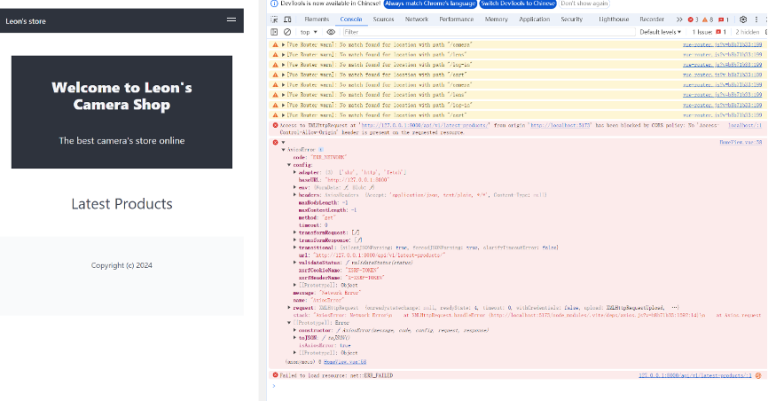Open the 'top' JavaScript context dropdown
Screen dimensions: 768x401
click(x=308, y=32)
